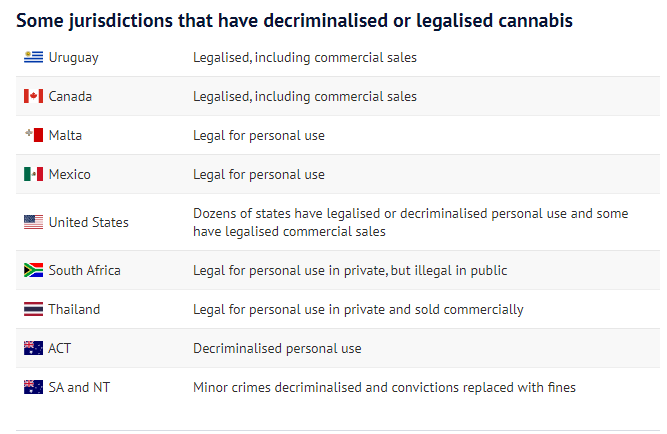
Task: Click the United States country label
Action: click(88, 222)
